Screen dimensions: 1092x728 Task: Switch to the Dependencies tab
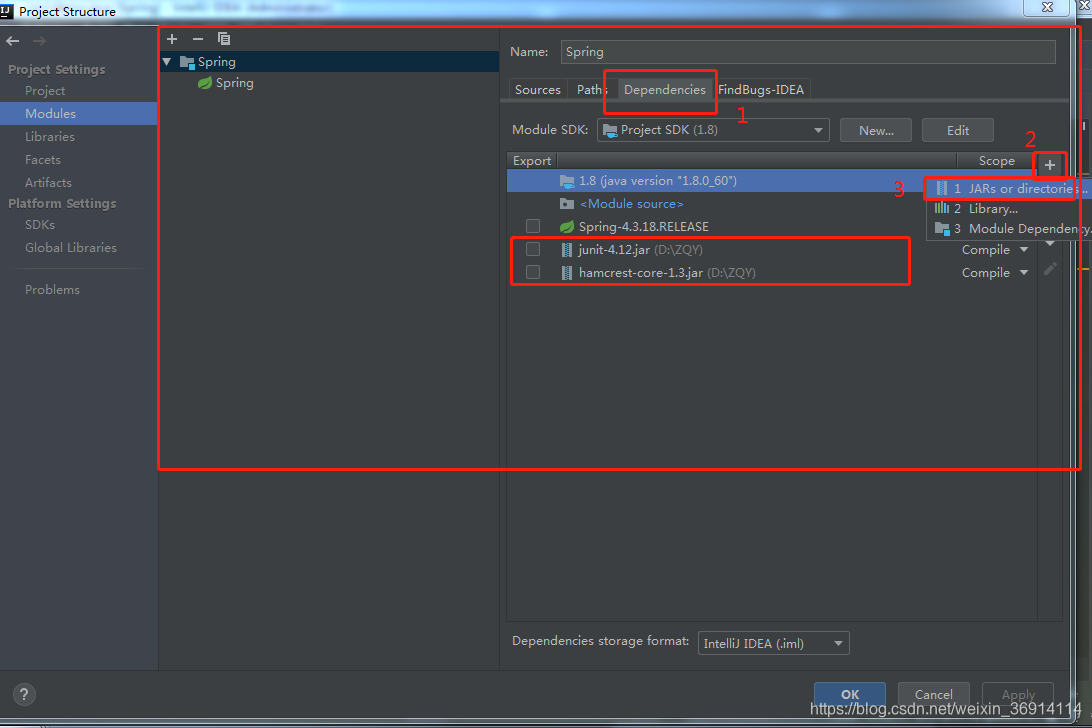[x=664, y=89]
